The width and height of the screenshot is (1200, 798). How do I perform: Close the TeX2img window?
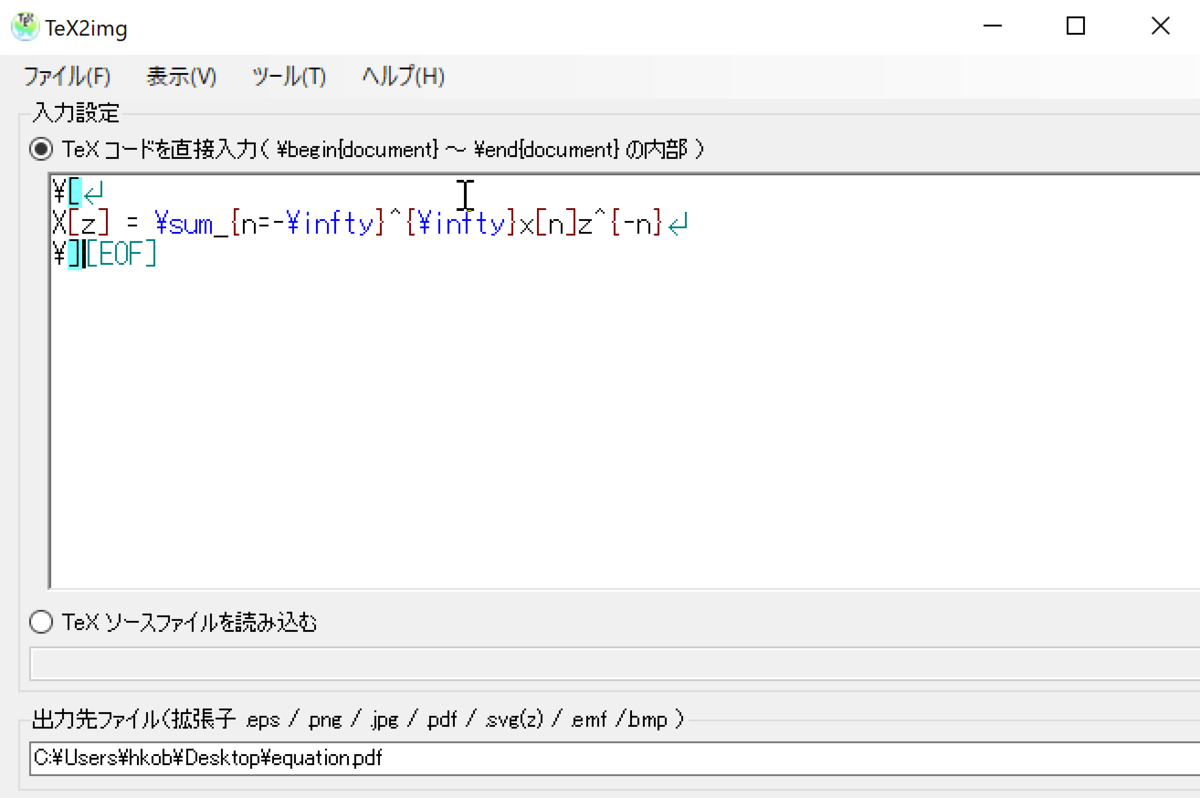pyautogui.click(x=1159, y=27)
